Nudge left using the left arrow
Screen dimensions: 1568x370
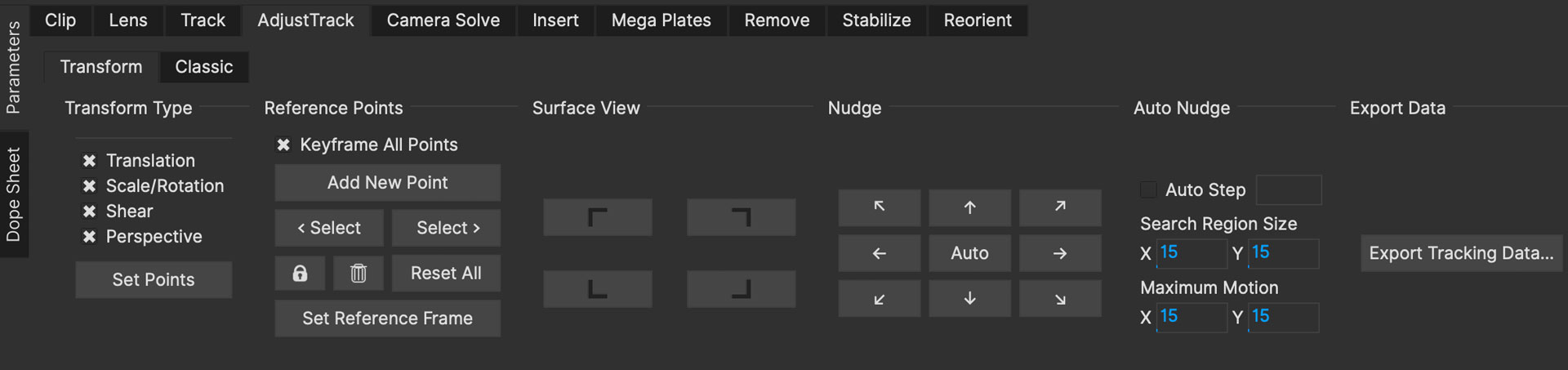(x=879, y=253)
